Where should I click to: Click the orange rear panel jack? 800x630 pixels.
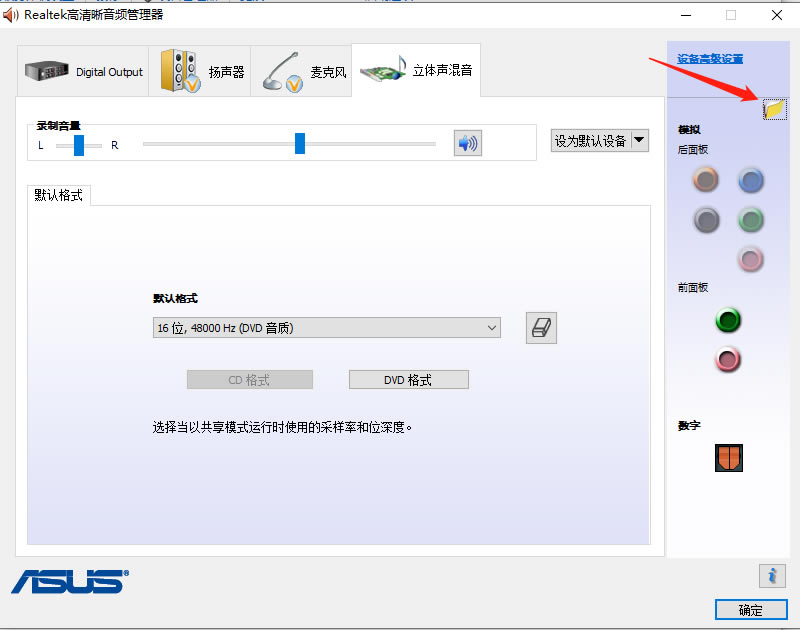tap(706, 180)
